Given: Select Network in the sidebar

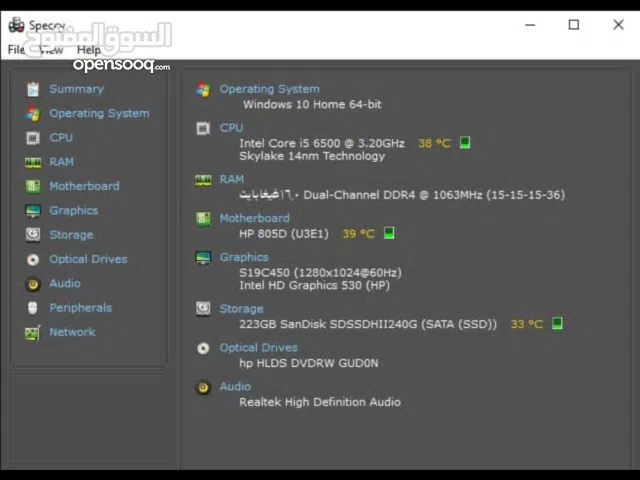Looking at the screenshot, I should coord(72,332).
